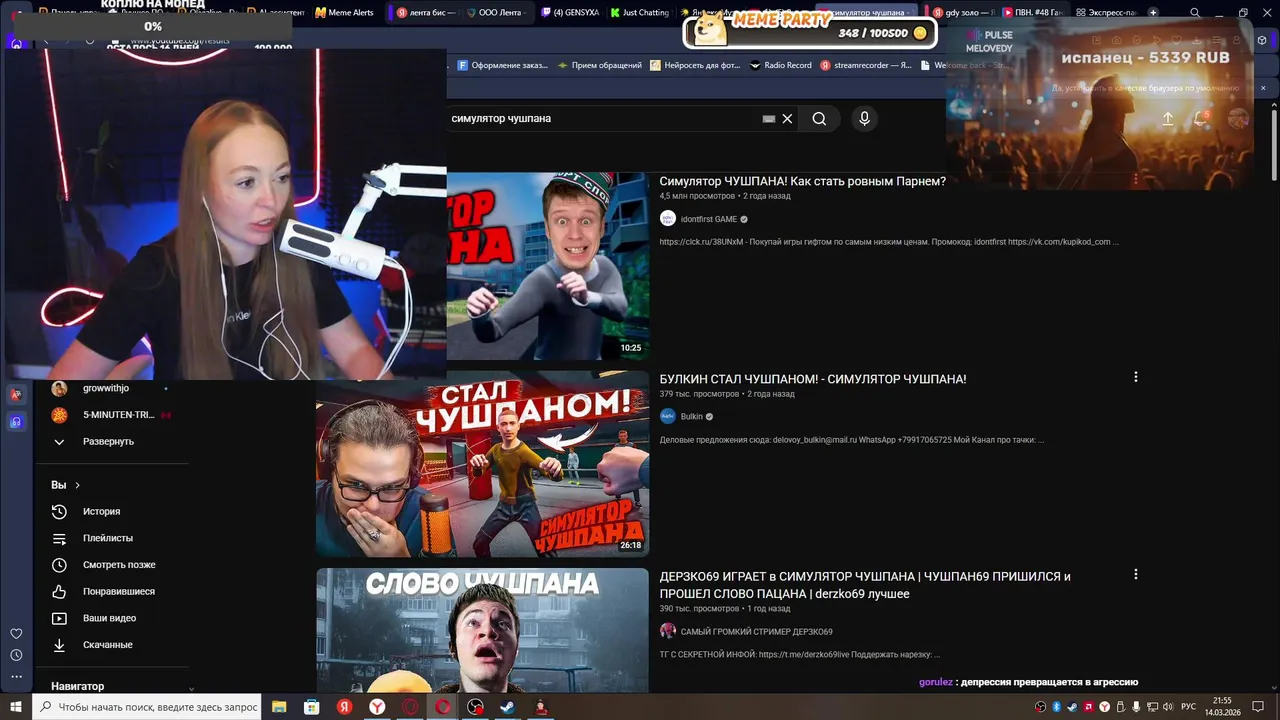Switch to the Meme Alerts browser tab
1280x720 pixels.
(344, 13)
